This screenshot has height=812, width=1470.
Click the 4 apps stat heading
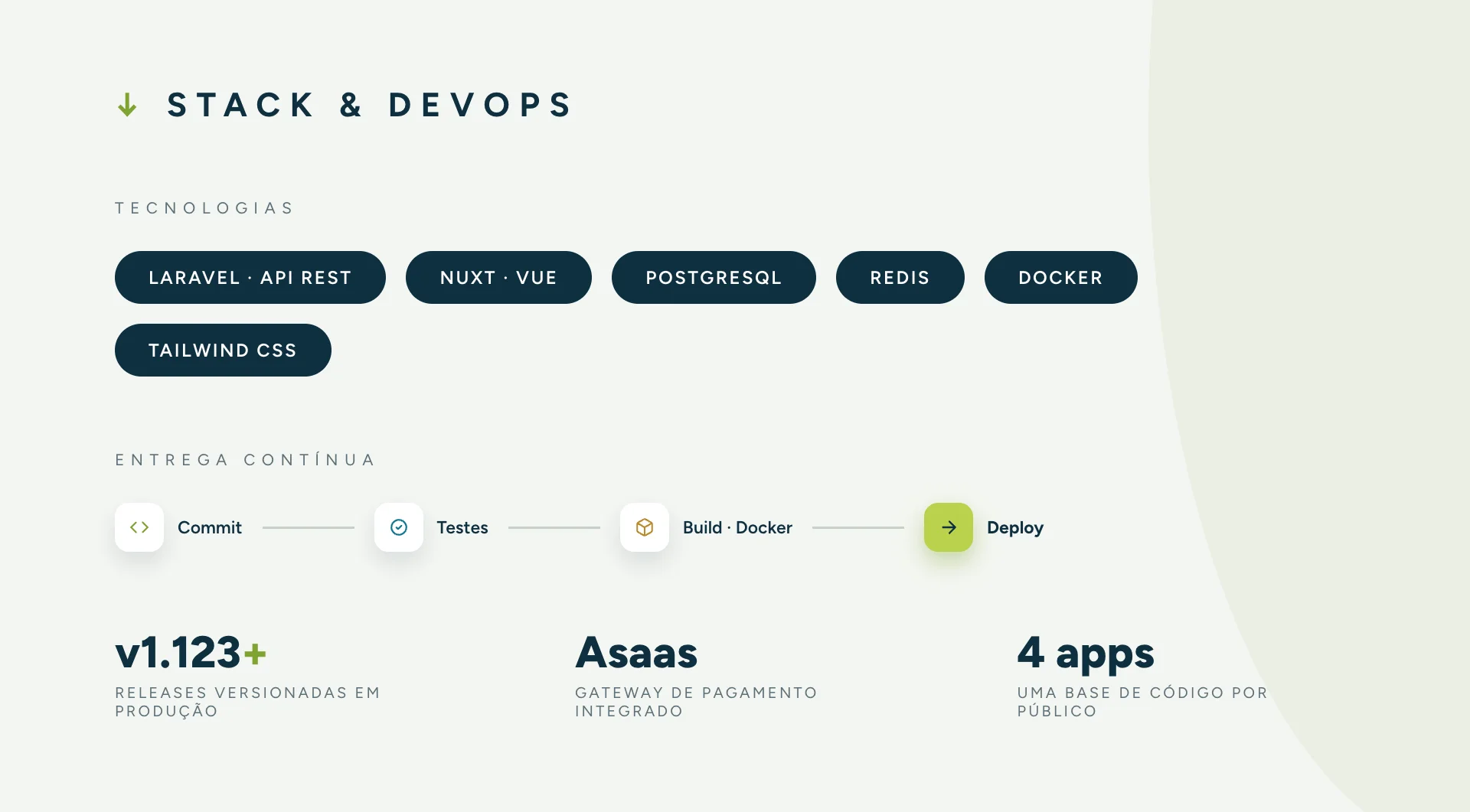(1086, 654)
